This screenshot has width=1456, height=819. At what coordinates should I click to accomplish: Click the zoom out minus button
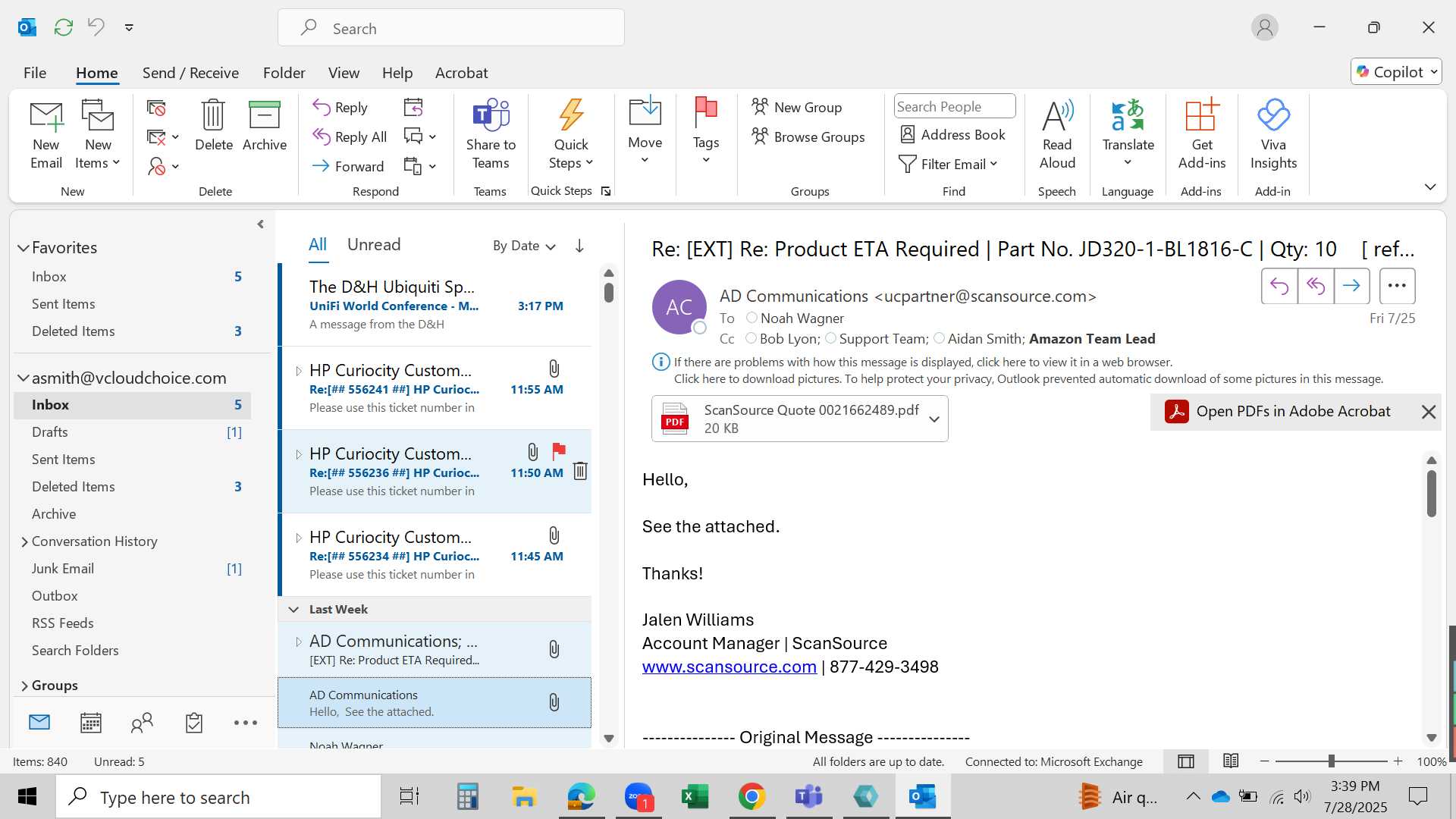(1264, 761)
